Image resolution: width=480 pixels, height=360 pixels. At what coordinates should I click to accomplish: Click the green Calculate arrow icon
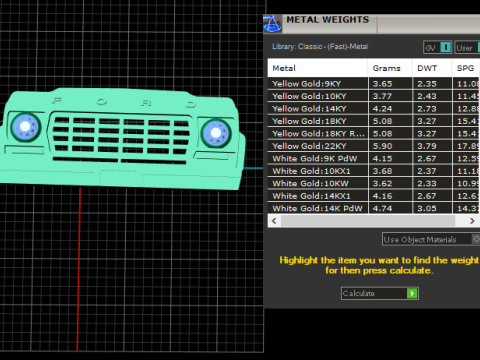click(x=412, y=293)
